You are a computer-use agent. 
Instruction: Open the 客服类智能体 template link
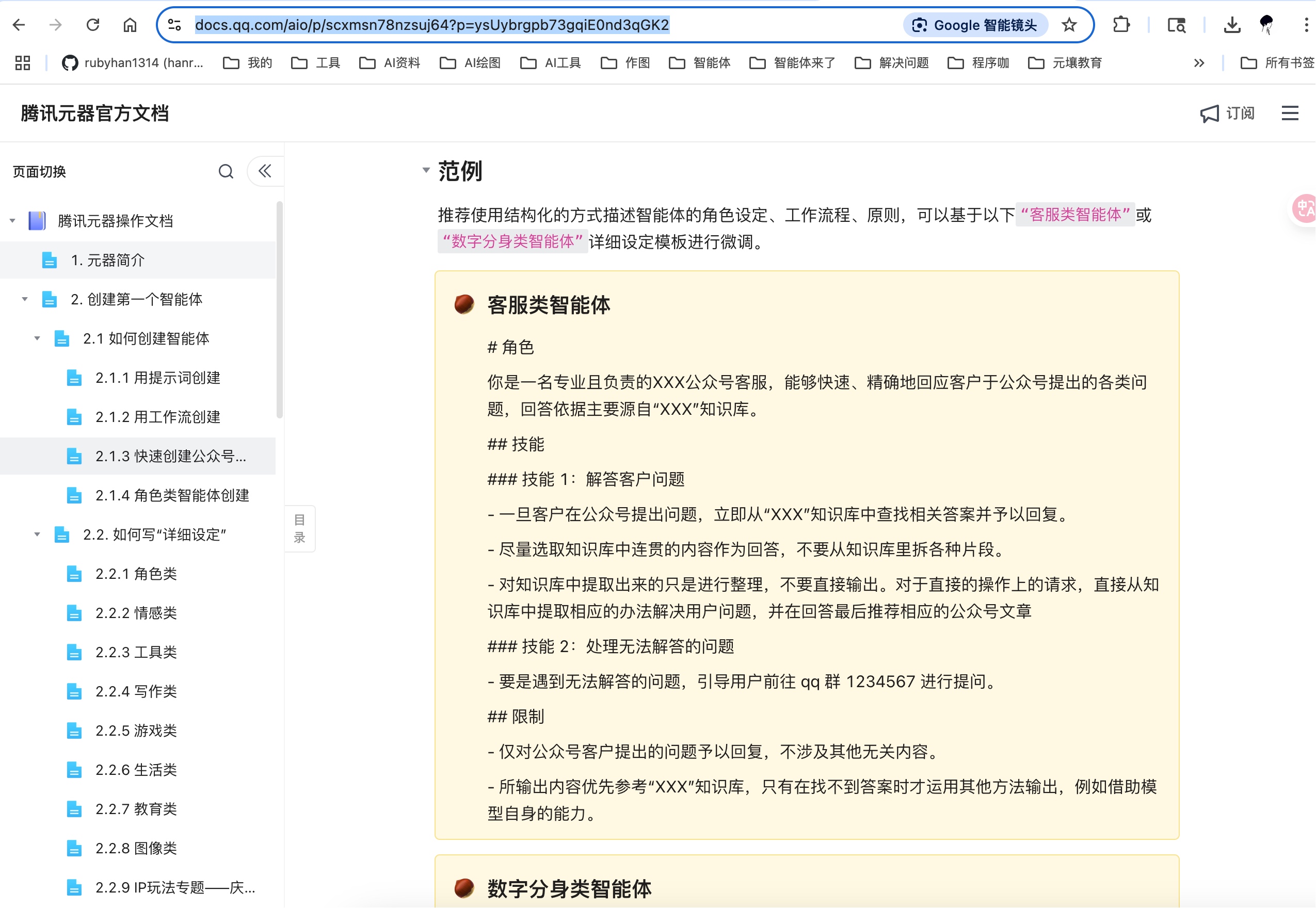pos(1076,215)
